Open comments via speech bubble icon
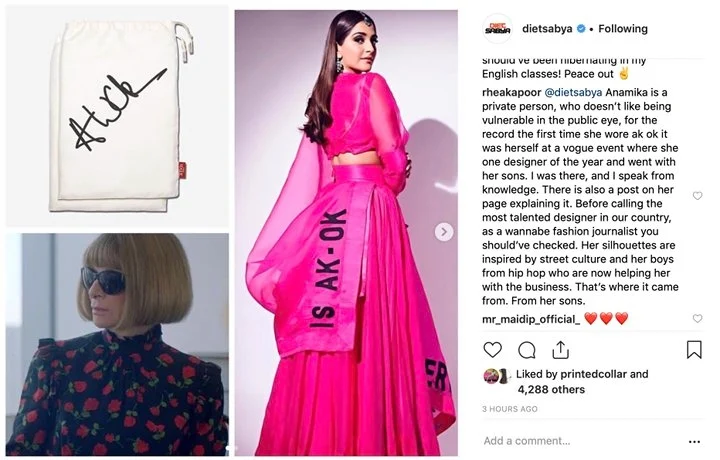 (527, 350)
